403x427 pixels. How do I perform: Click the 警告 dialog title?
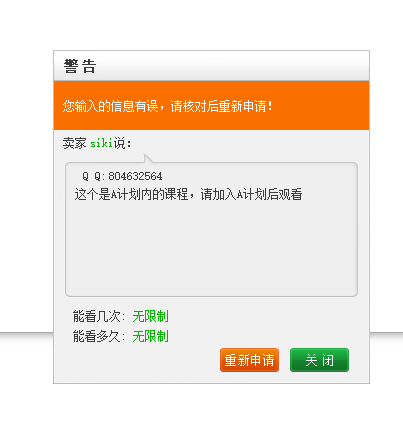point(80,66)
